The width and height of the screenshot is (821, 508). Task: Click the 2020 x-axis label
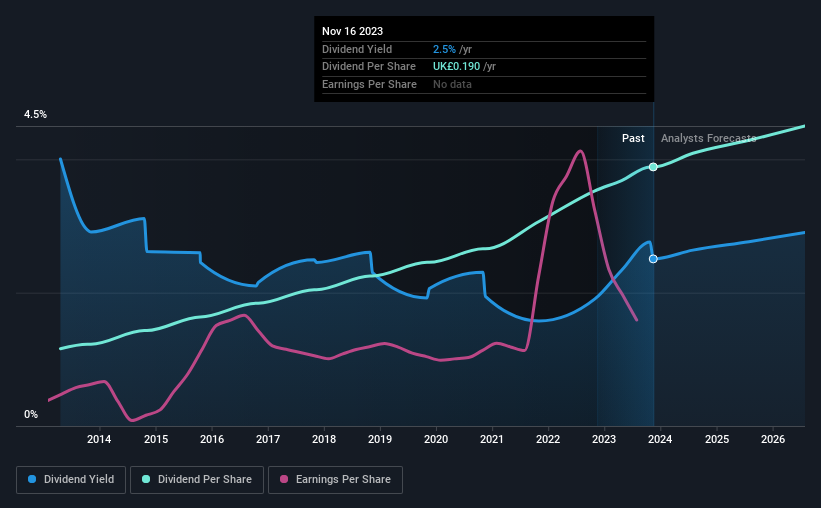pyautogui.click(x=436, y=439)
